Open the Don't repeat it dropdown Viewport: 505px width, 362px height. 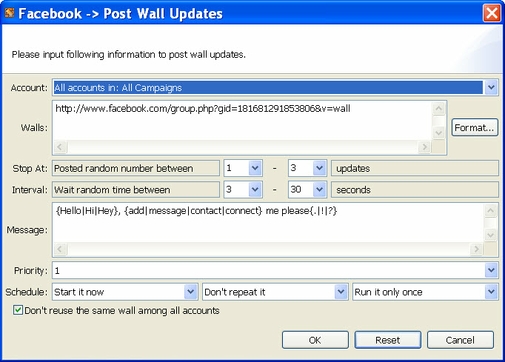pos(341,292)
